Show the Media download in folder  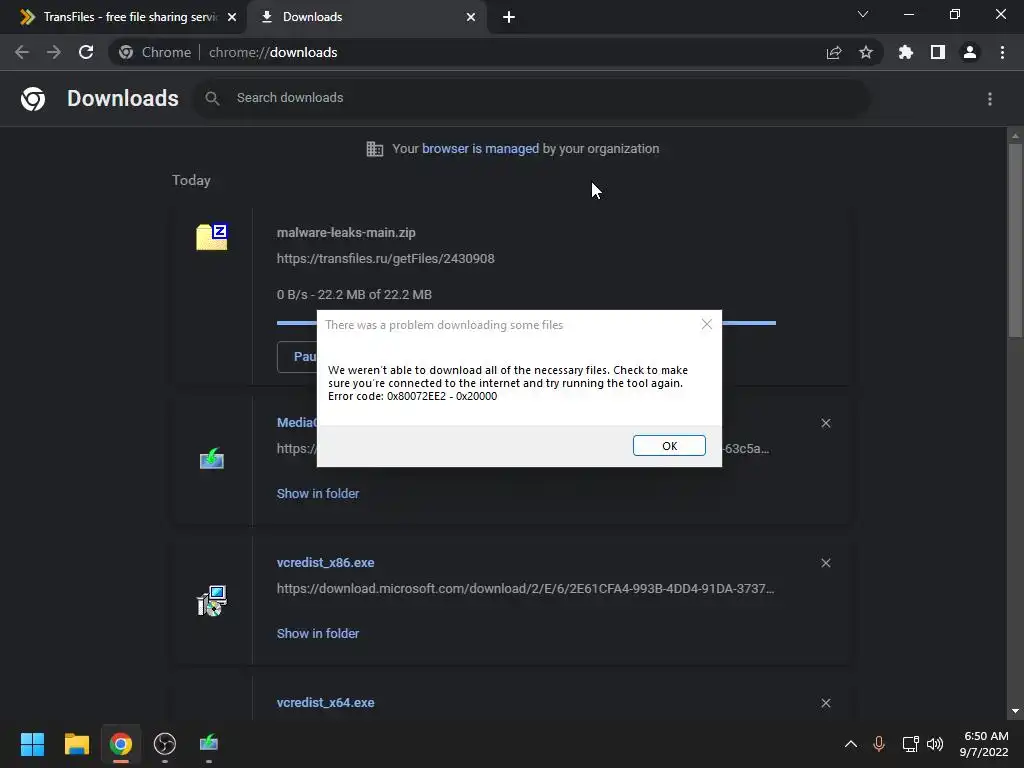tap(317, 494)
